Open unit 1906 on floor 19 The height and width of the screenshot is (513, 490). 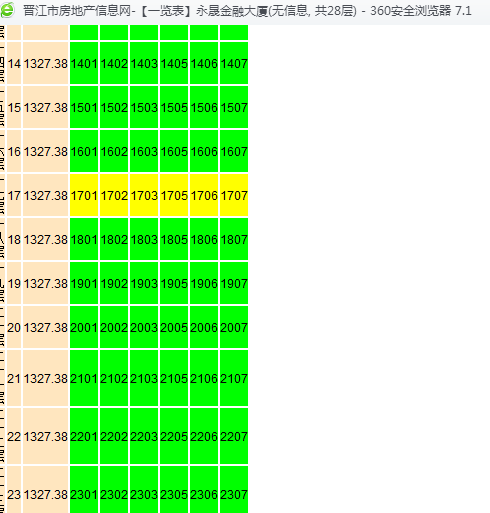click(x=204, y=283)
